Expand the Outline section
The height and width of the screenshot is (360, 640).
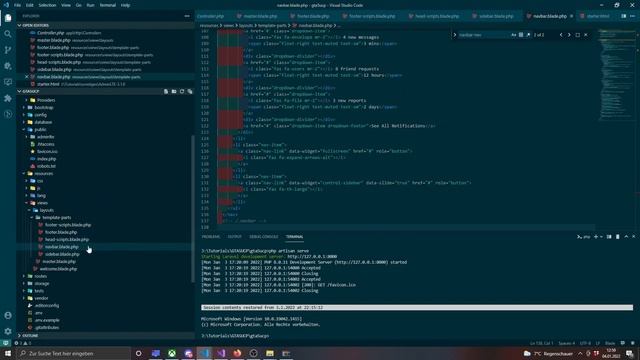click(x=105, y=336)
